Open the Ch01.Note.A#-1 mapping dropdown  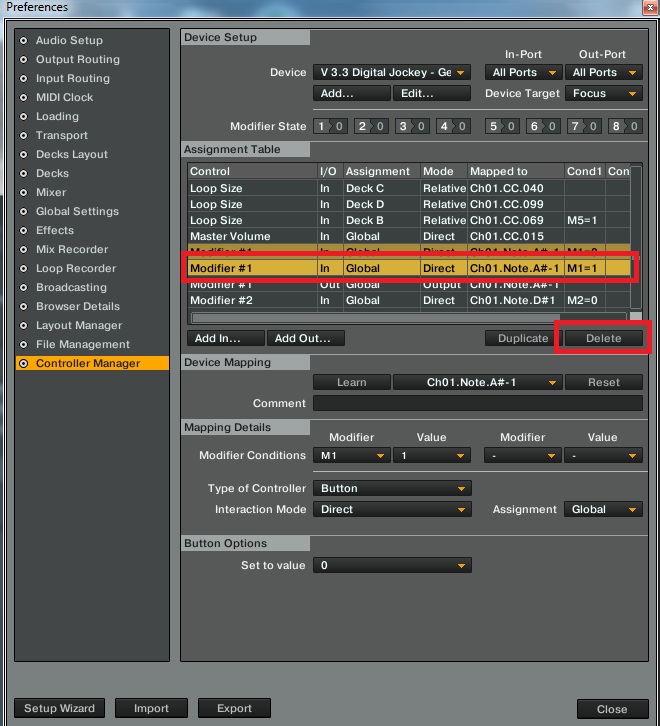click(478, 382)
